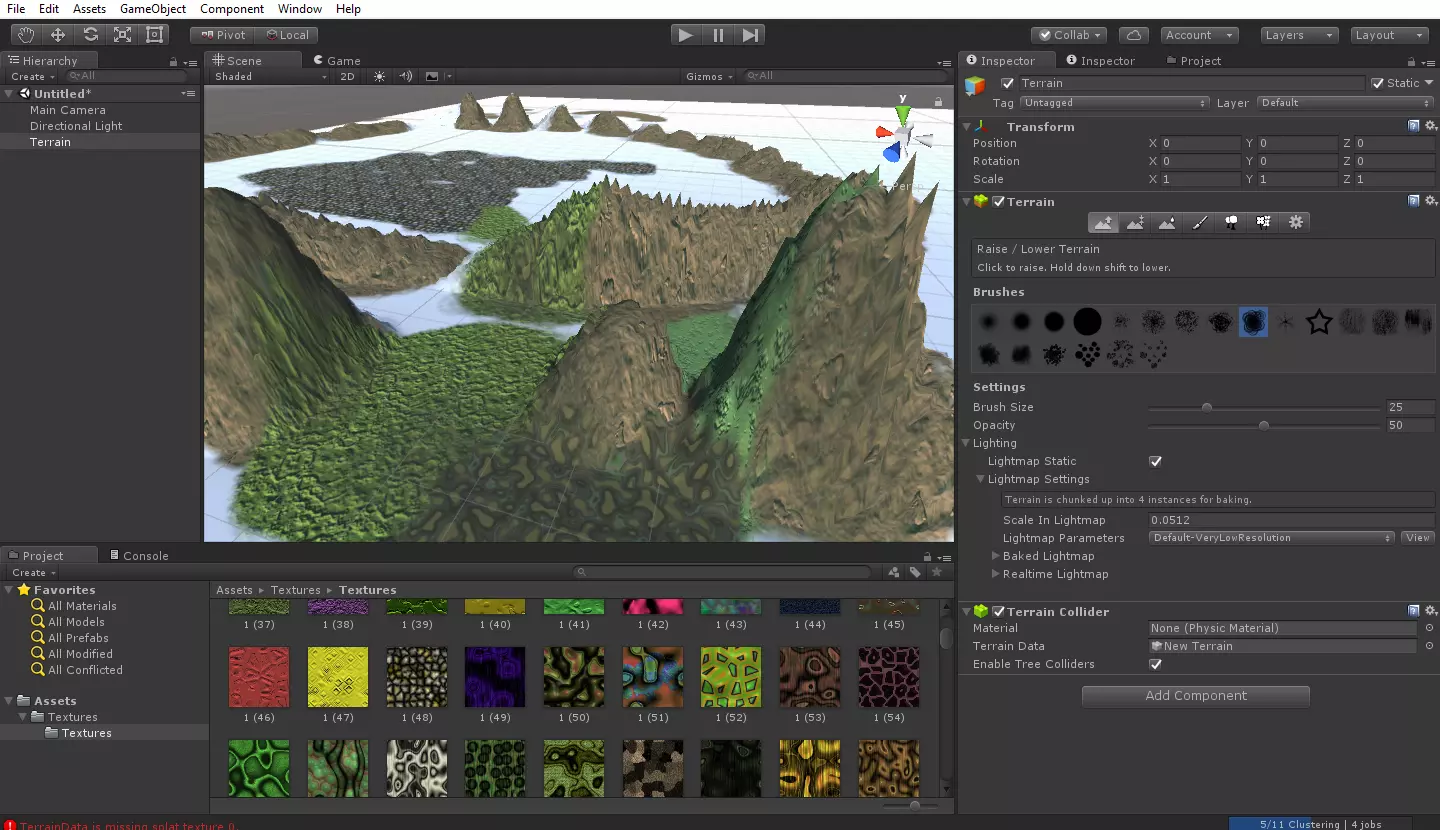Choose the Smooth Height terrain tool

tap(1167, 223)
